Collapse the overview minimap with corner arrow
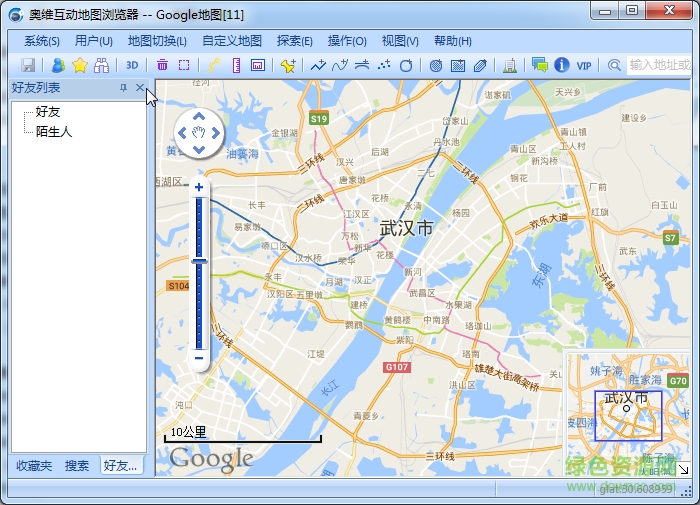The height and width of the screenshot is (505, 700). (683, 469)
